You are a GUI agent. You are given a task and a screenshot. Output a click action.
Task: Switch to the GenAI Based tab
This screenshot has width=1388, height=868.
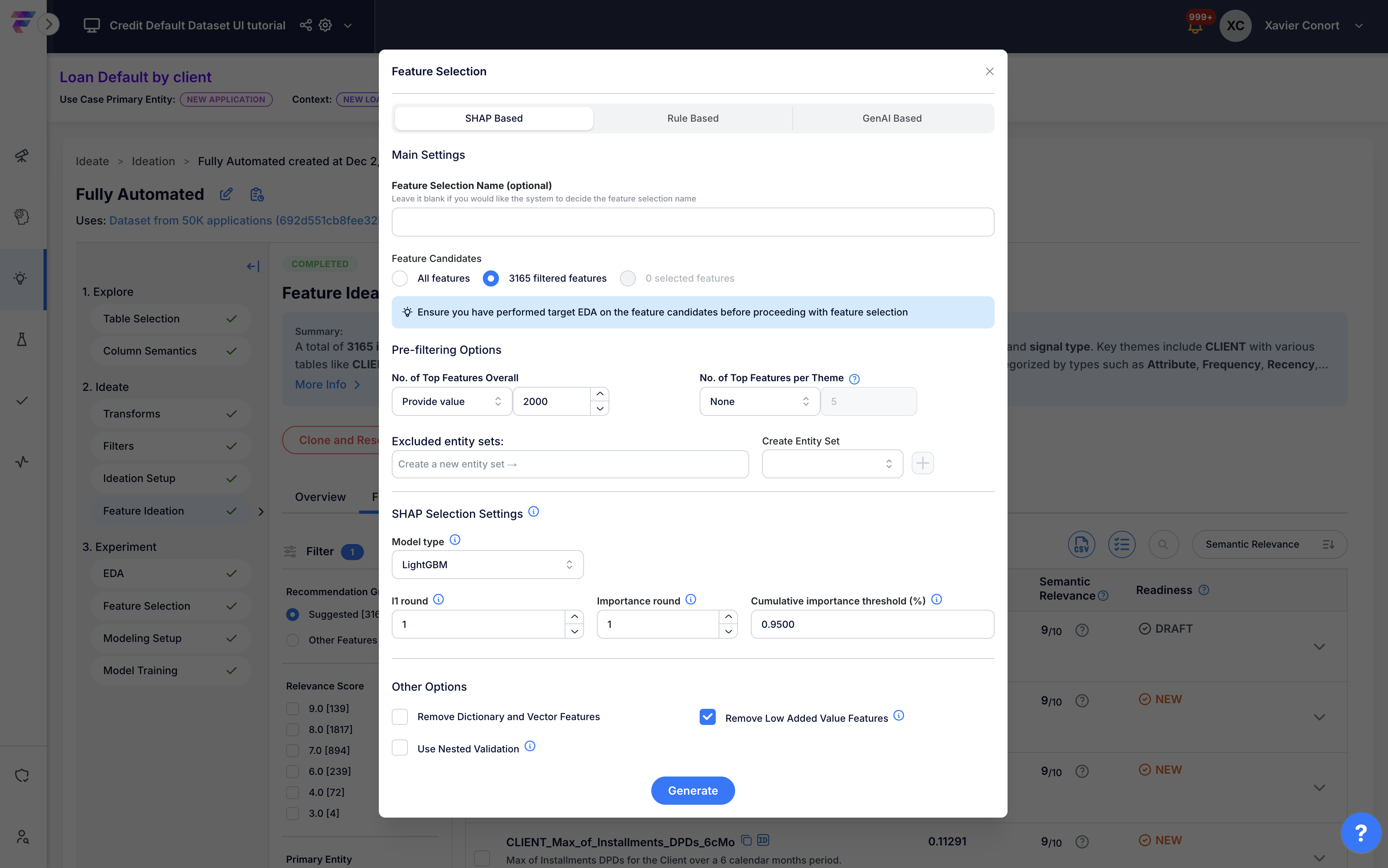(891, 118)
